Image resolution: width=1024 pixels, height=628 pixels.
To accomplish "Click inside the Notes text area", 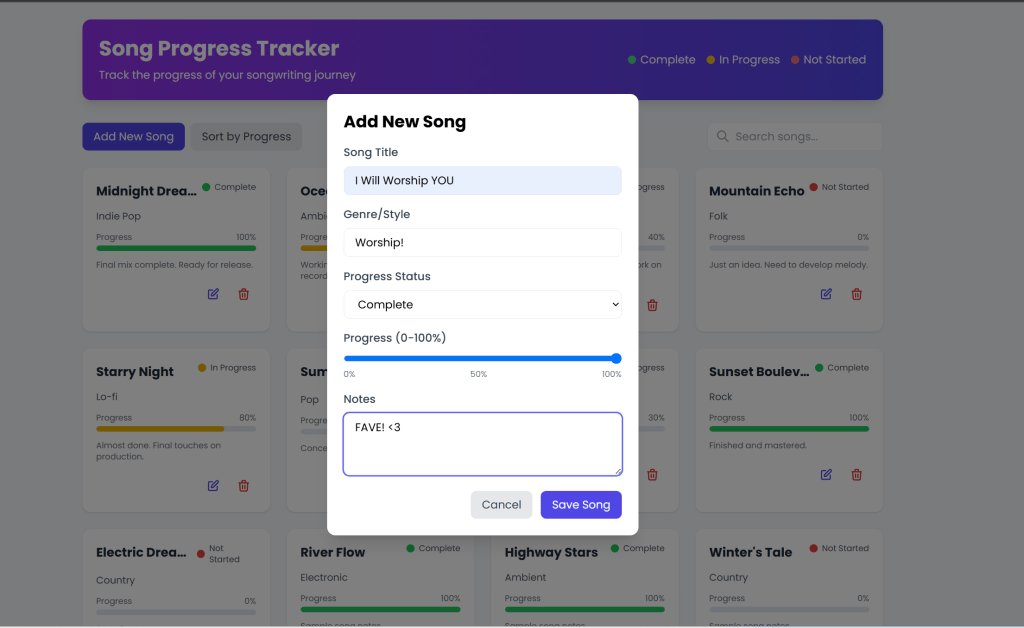I will (x=482, y=443).
